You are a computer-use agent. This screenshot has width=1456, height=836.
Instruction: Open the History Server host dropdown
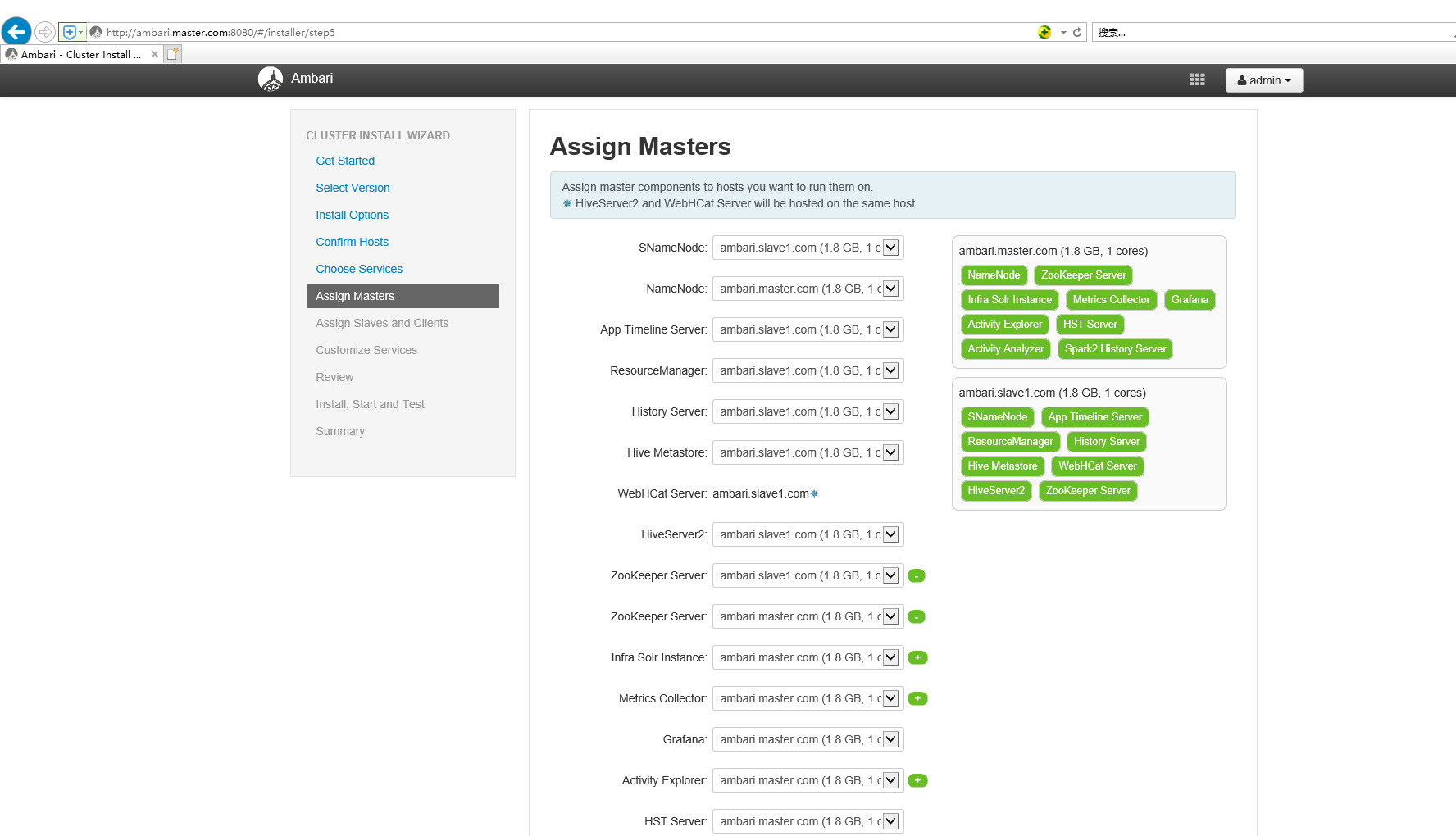point(808,411)
